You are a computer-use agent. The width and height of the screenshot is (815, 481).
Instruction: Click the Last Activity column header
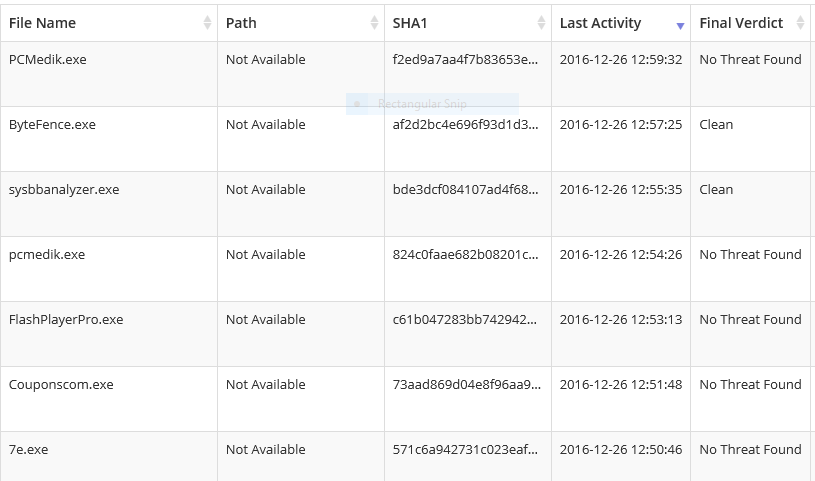pos(600,23)
